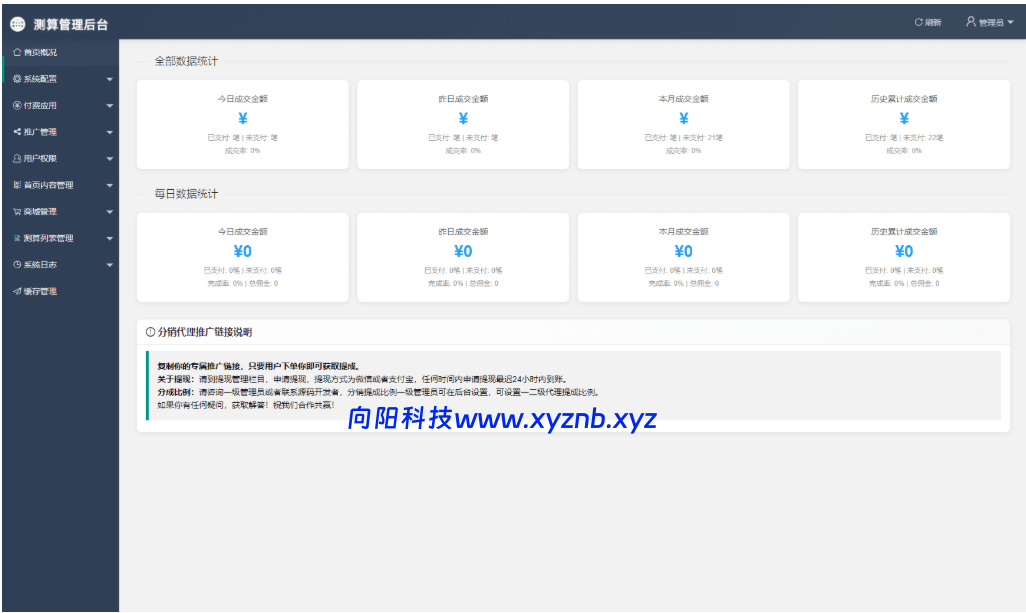This screenshot has width=1026, height=613.
Task: Click the 今日成交金额 statistics card
Action: pos(242,123)
